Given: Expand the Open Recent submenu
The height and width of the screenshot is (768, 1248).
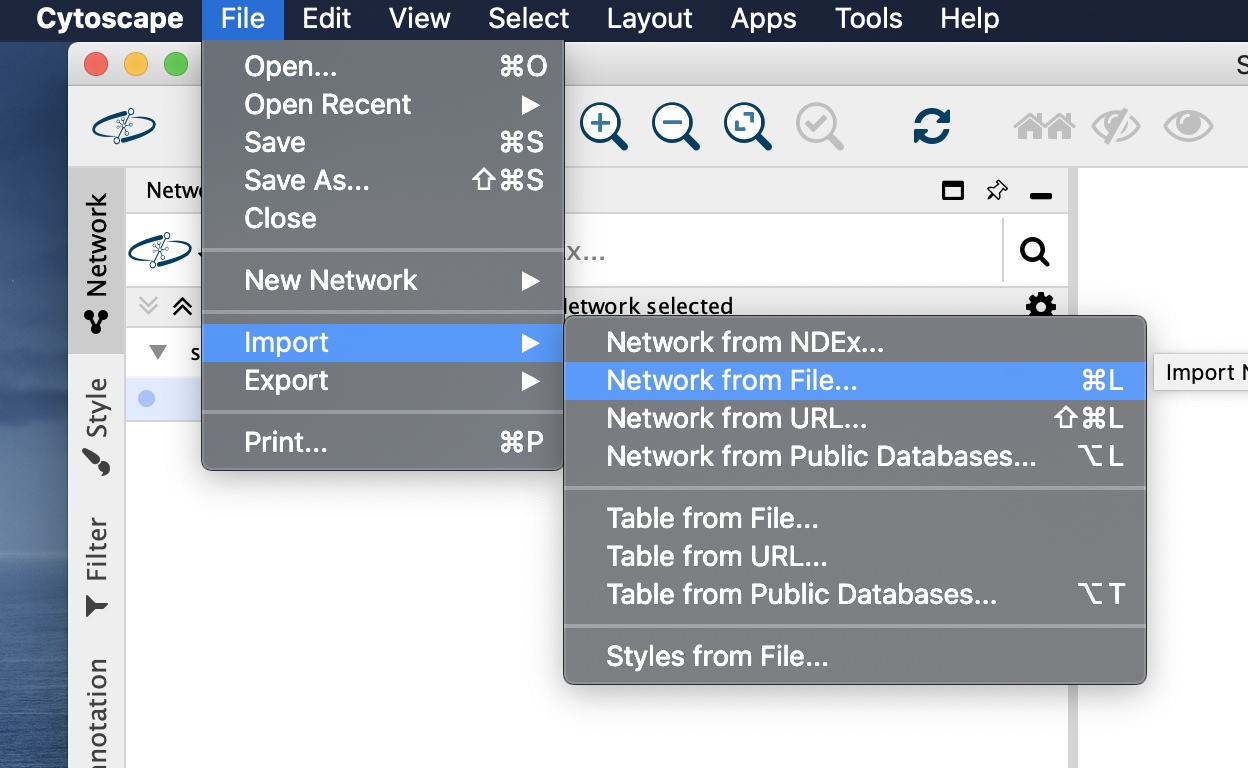Looking at the screenshot, I should coord(383,105).
